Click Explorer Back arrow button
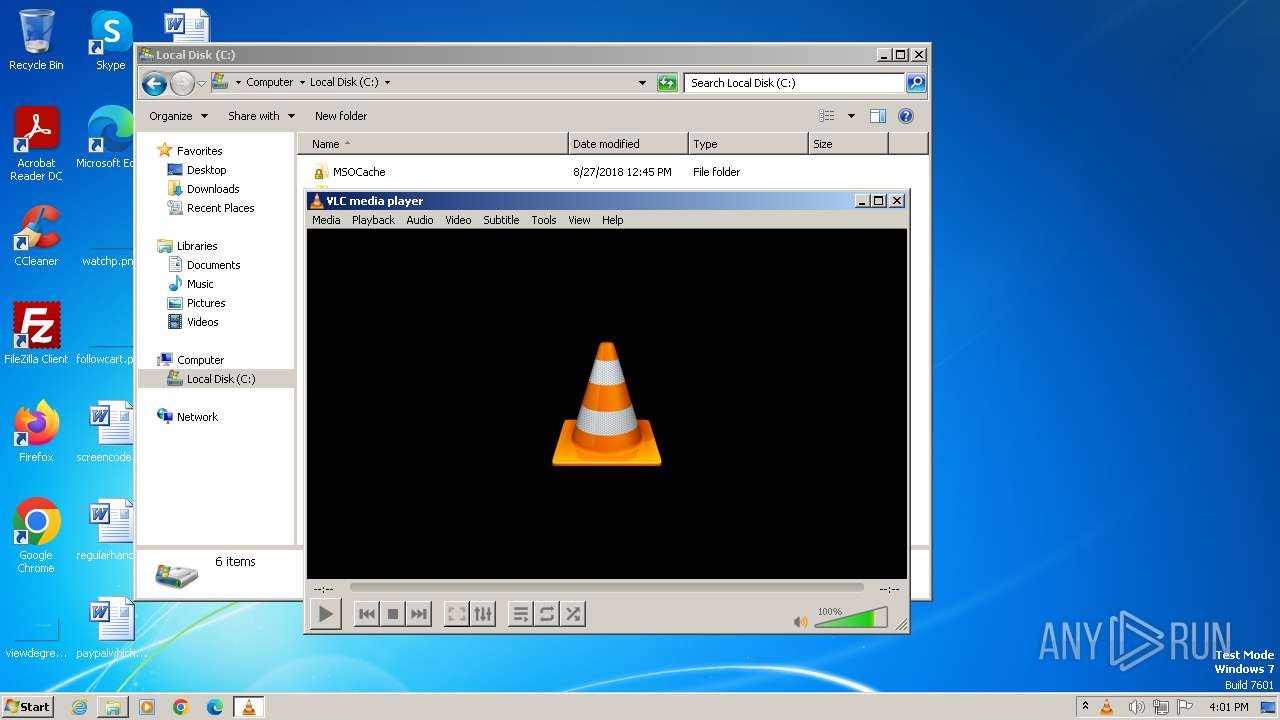The height and width of the screenshot is (720, 1280). (x=154, y=83)
